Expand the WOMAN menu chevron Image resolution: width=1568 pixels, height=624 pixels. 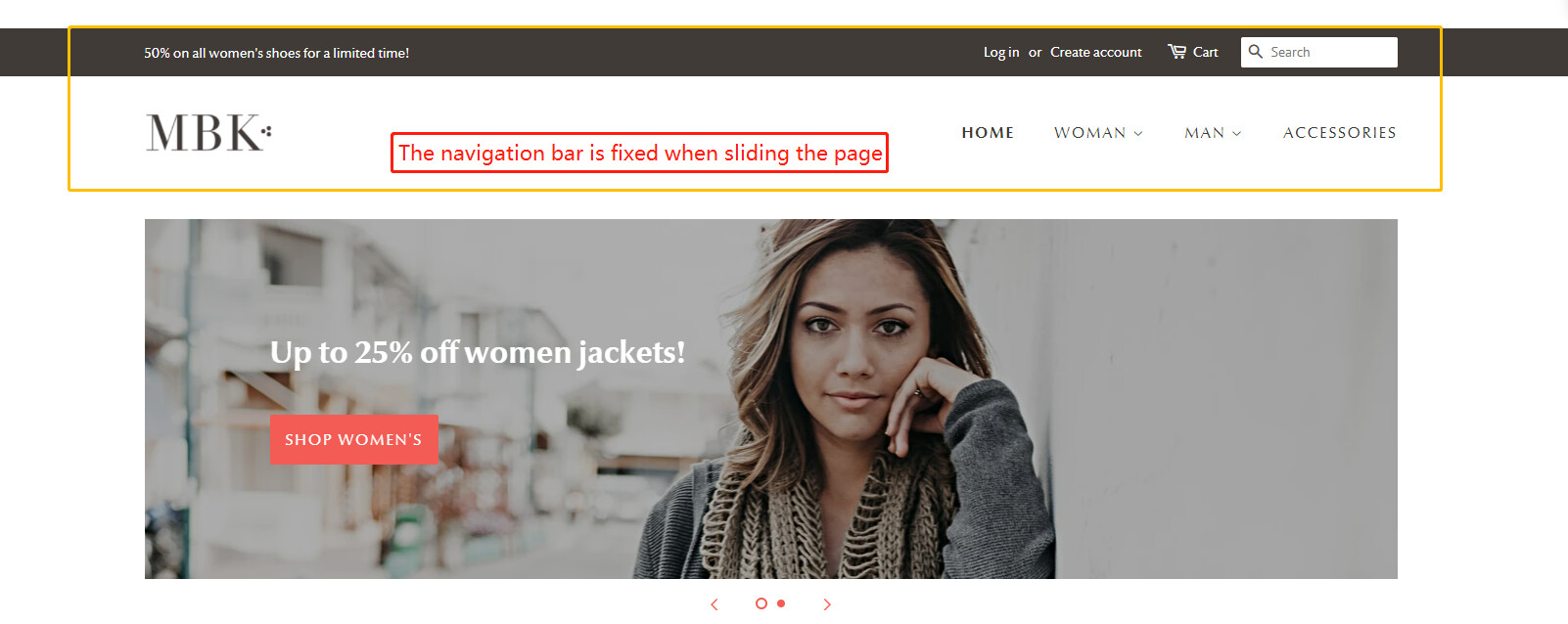click(1138, 134)
